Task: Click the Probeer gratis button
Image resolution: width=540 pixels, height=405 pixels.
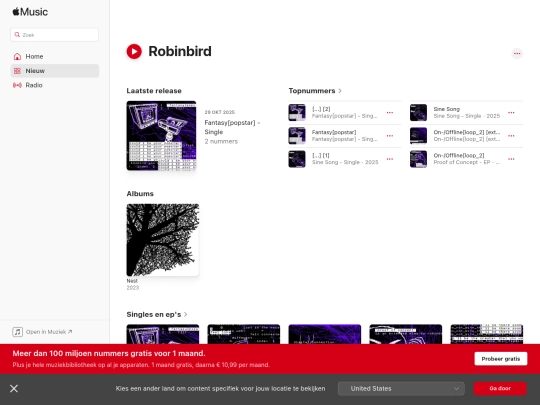Action: tap(500, 359)
